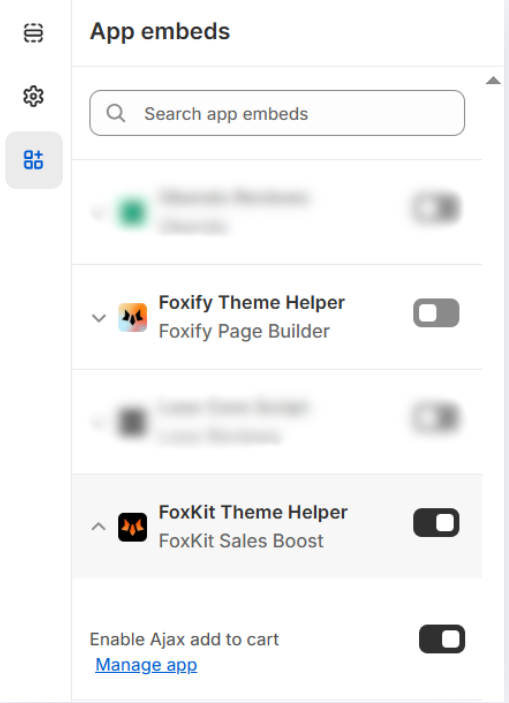Collapse the FoxKit Theme Helper settings
This screenshot has height=703, width=509.
click(x=99, y=526)
